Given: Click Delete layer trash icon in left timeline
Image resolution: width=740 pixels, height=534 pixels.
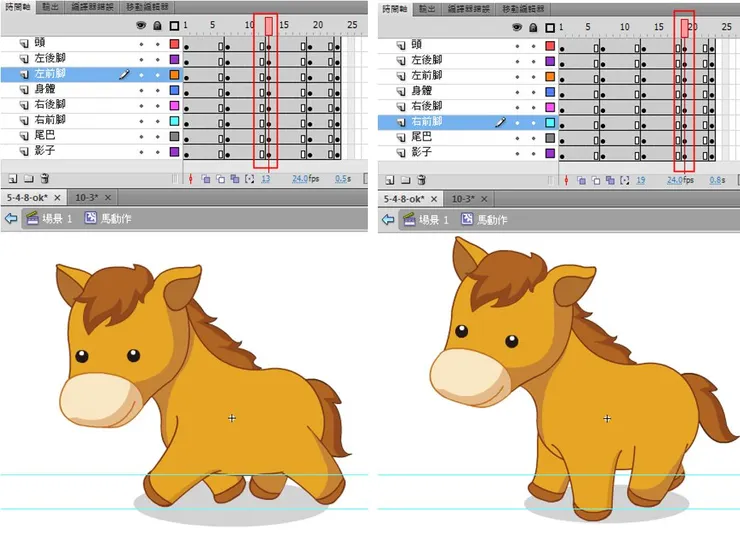Looking at the screenshot, I should [x=44, y=178].
